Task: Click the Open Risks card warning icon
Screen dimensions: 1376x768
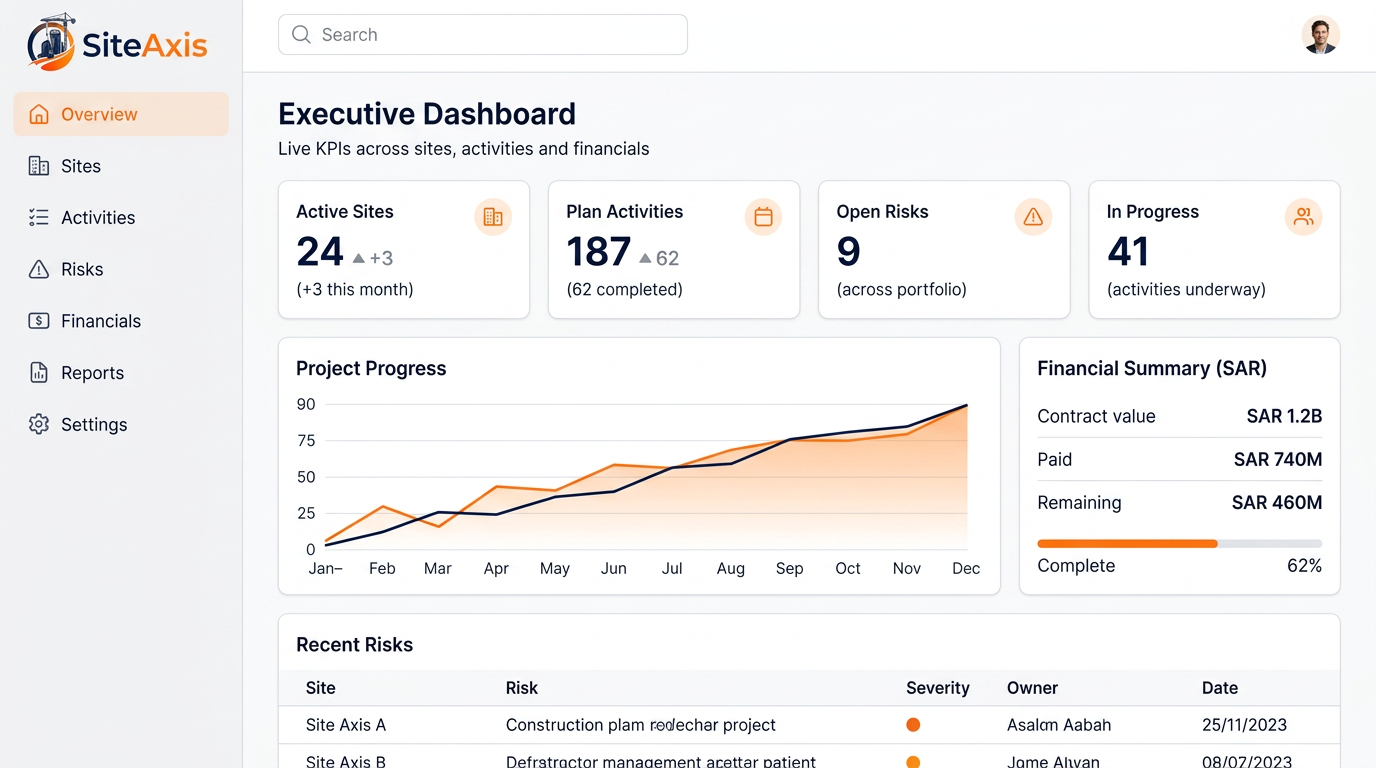Action: click(1033, 216)
